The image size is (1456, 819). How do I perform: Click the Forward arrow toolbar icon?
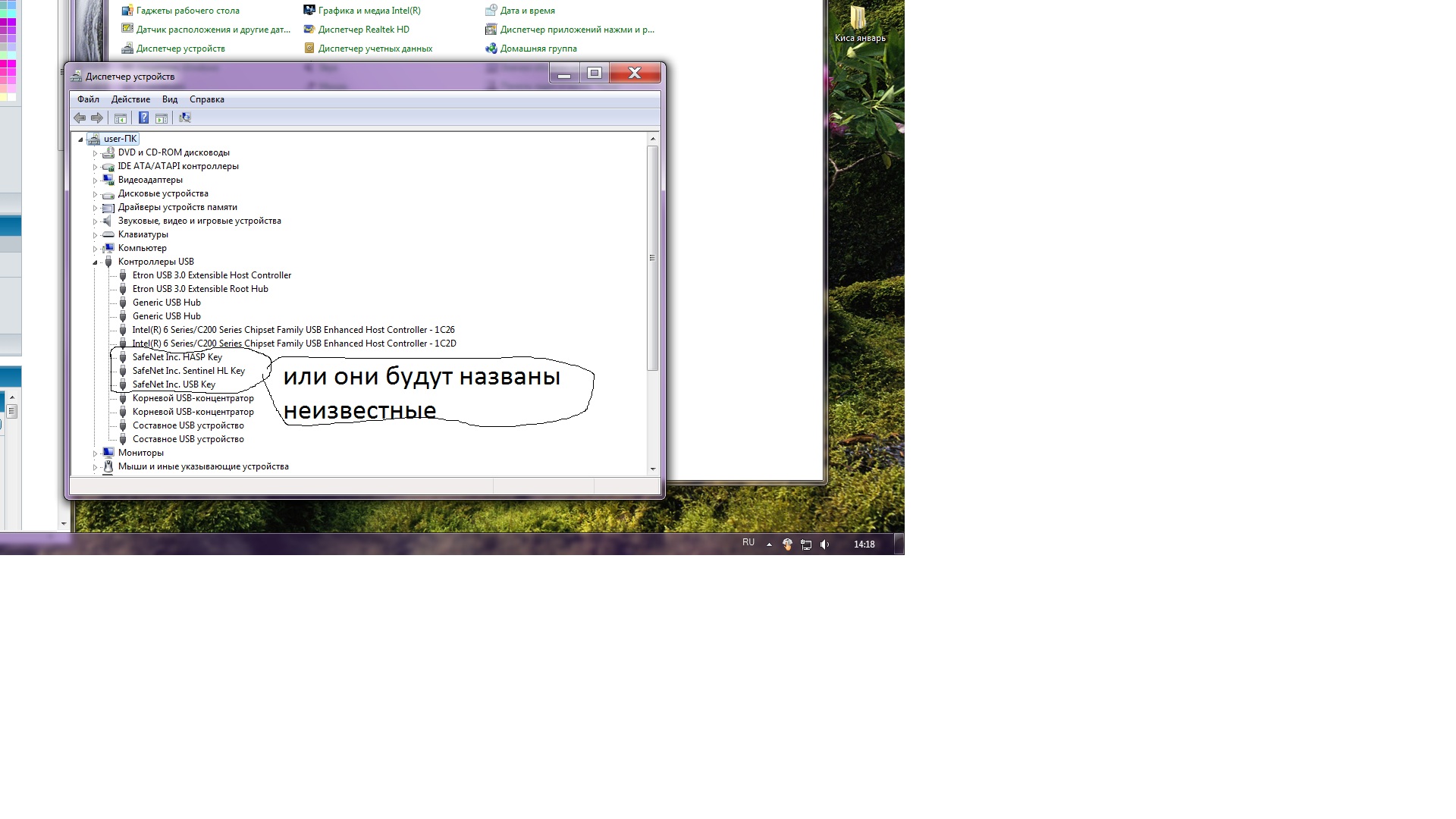click(97, 118)
